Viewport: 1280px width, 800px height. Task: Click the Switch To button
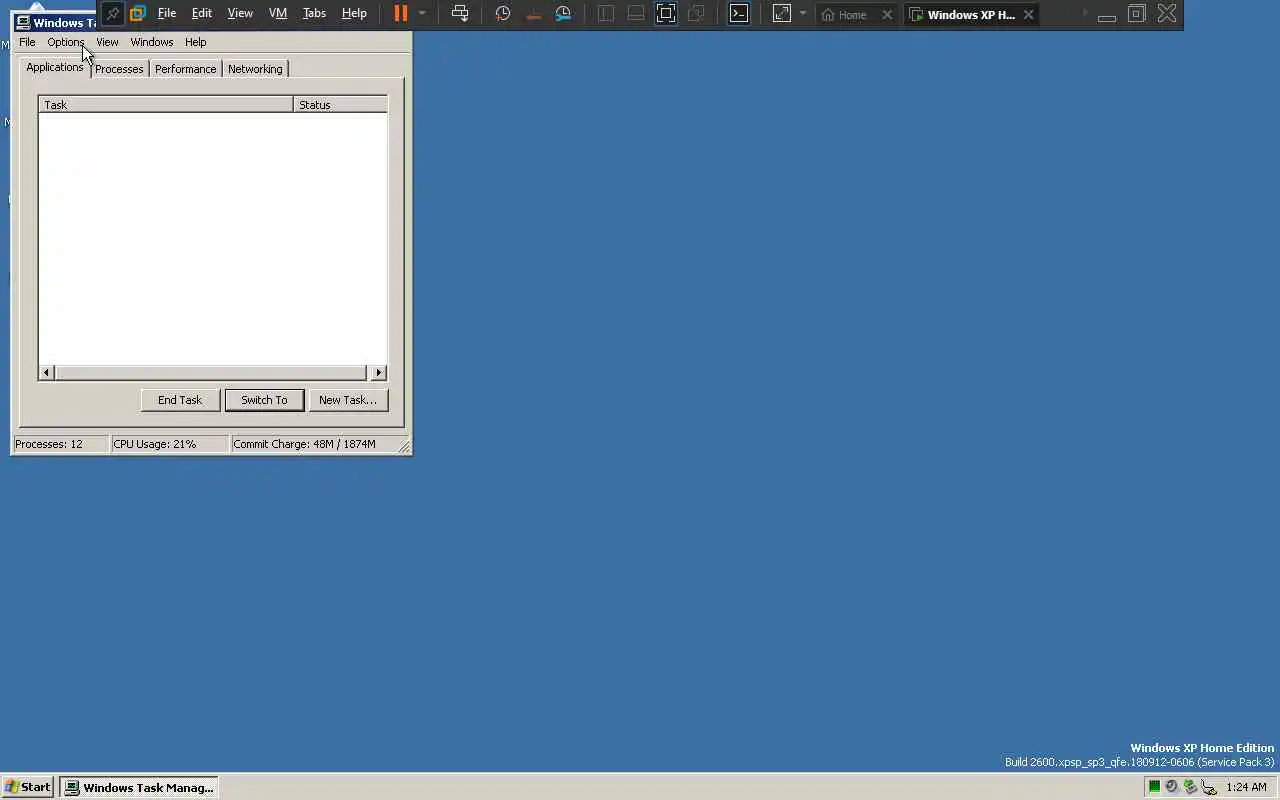tap(264, 400)
